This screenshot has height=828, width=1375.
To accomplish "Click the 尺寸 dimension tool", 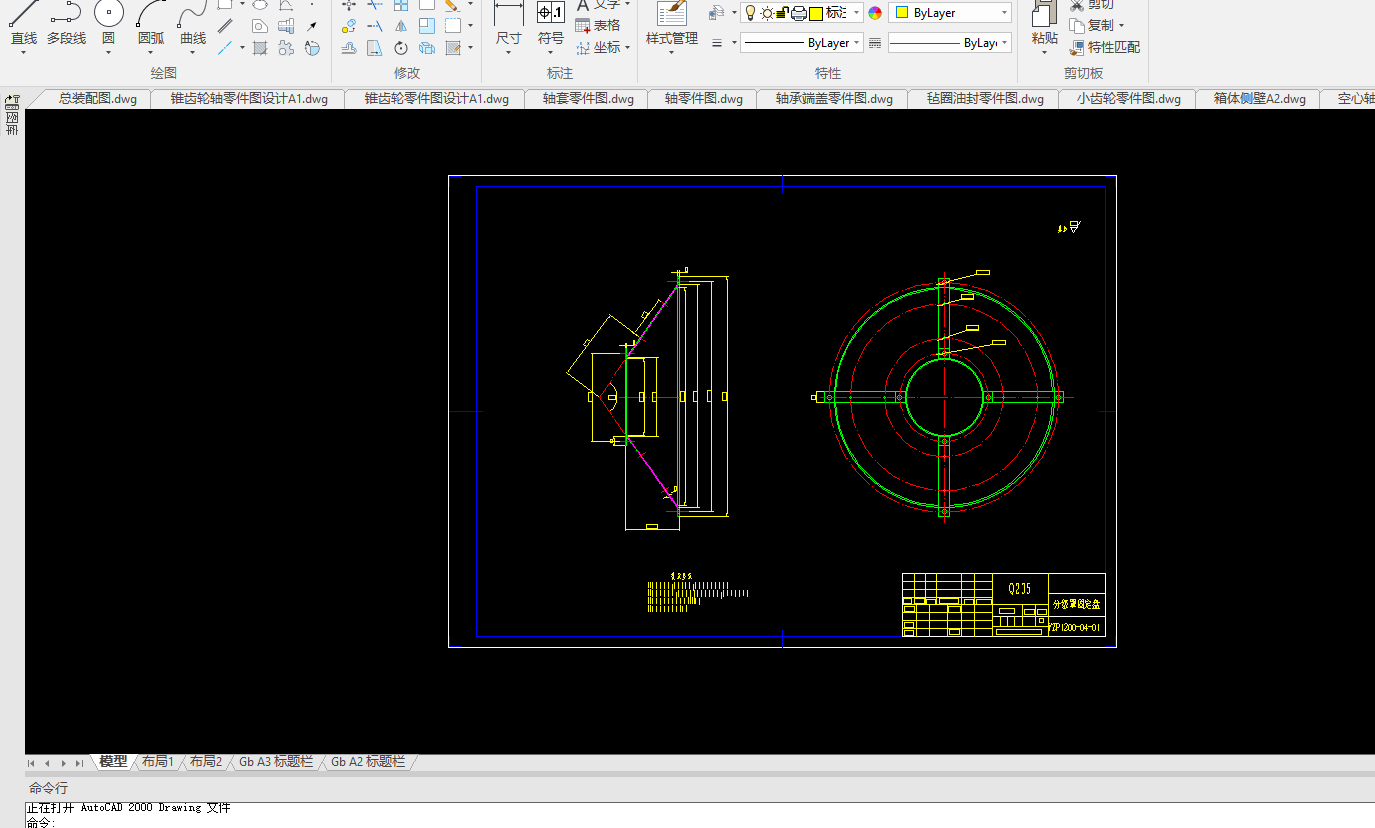I will pyautogui.click(x=509, y=24).
